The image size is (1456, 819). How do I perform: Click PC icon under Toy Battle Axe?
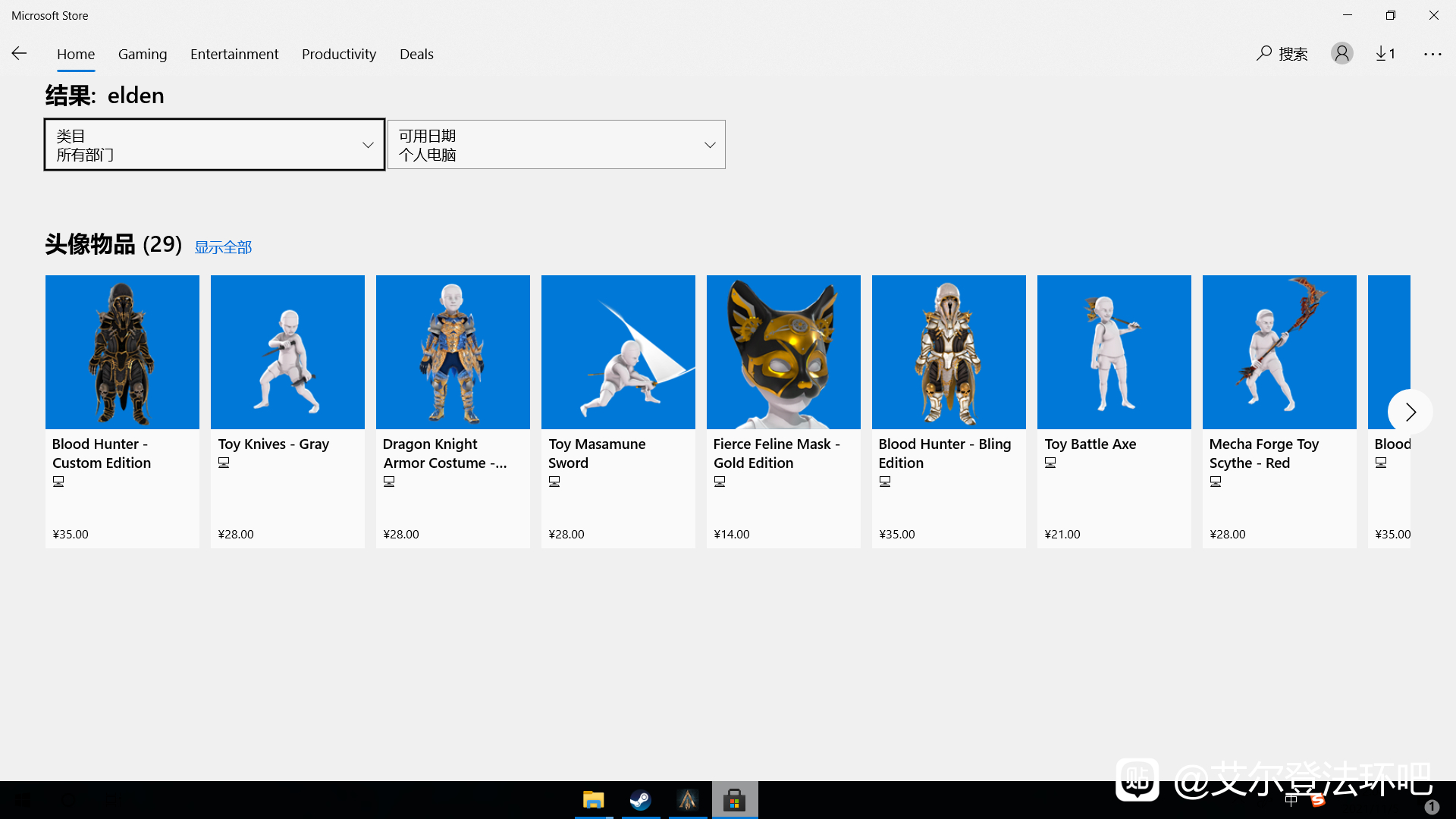(x=1050, y=463)
